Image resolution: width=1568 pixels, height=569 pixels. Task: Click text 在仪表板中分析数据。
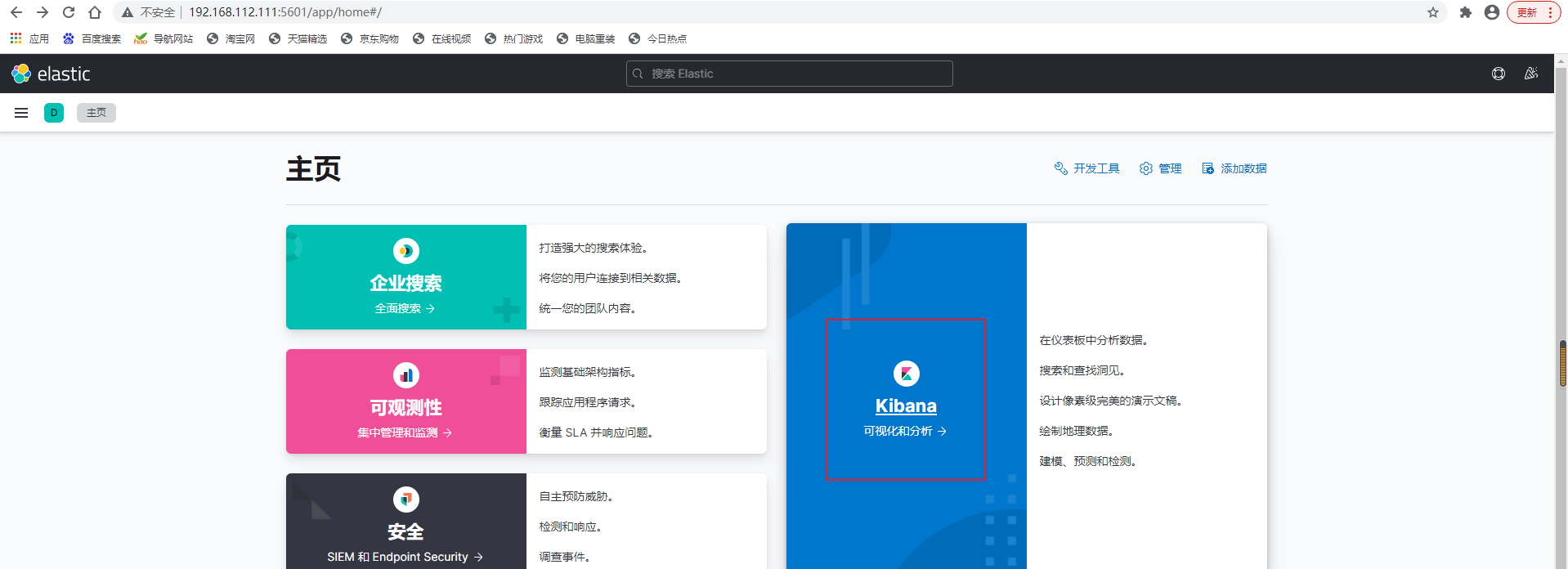click(1095, 341)
